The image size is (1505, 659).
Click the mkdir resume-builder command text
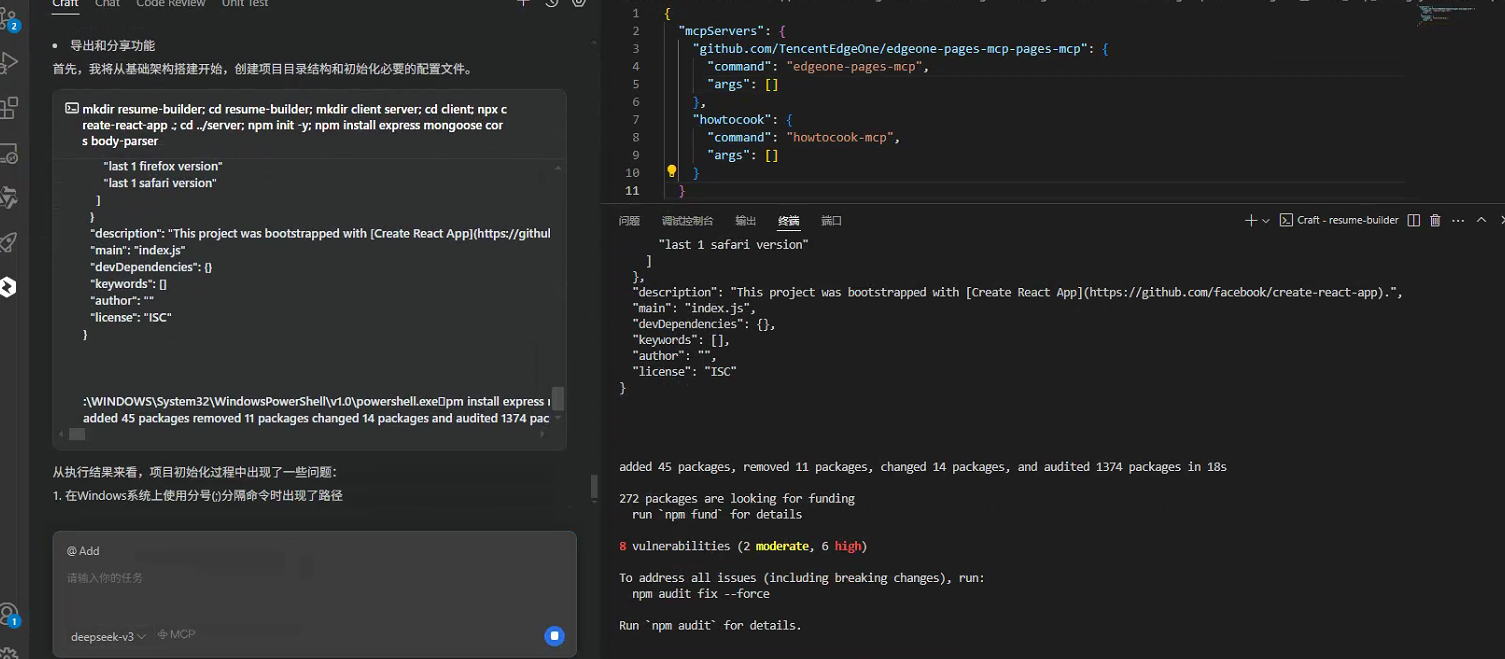(x=295, y=125)
